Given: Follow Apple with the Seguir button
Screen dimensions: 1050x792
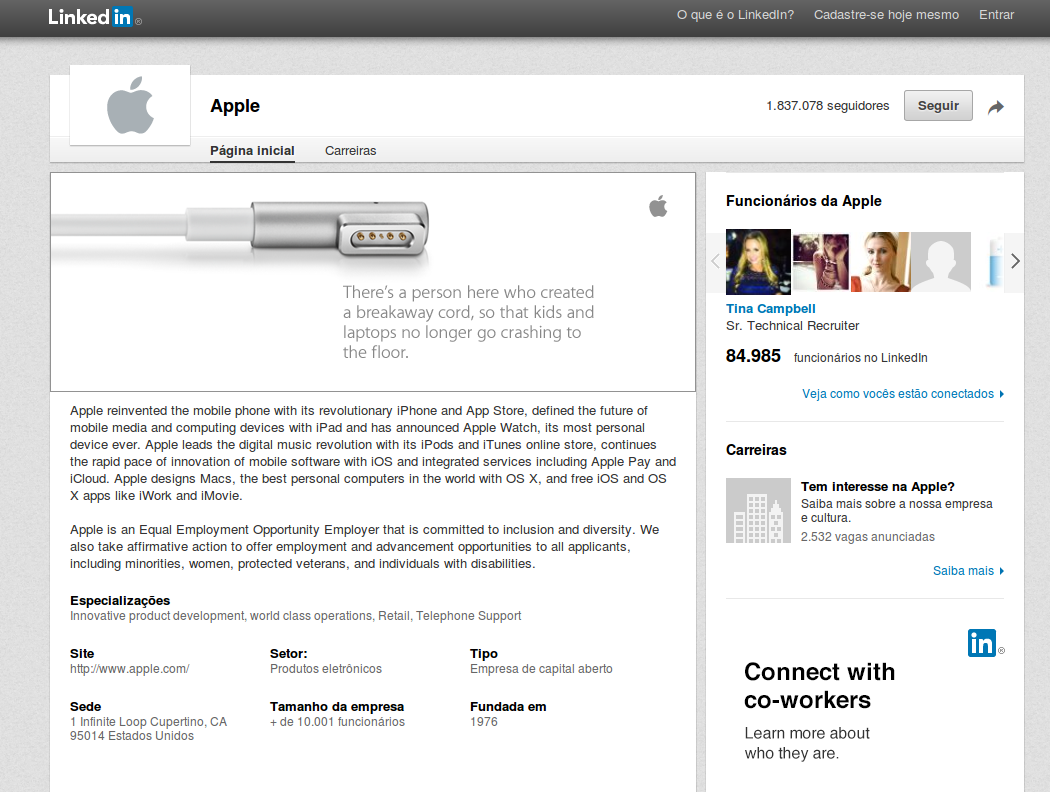Looking at the screenshot, I should pos(938,106).
